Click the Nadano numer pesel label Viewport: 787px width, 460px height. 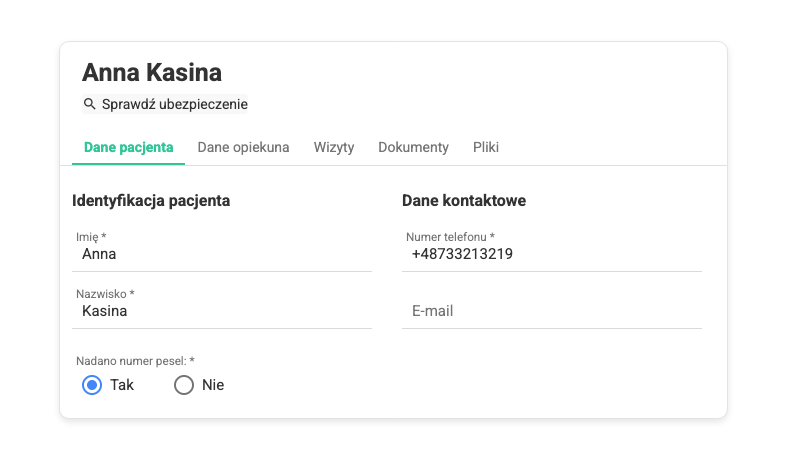(135, 360)
